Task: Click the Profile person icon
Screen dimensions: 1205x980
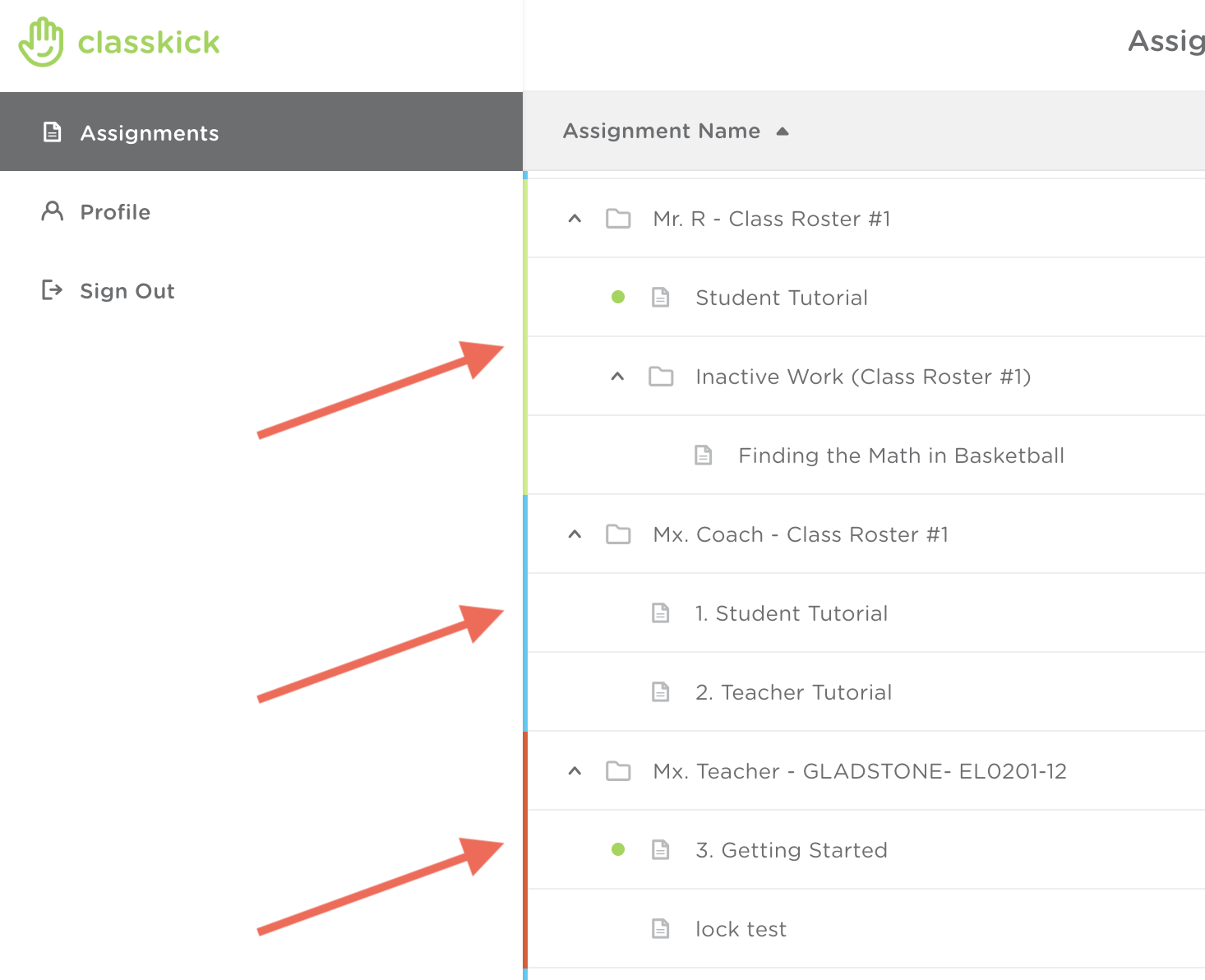Action: click(x=53, y=211)
